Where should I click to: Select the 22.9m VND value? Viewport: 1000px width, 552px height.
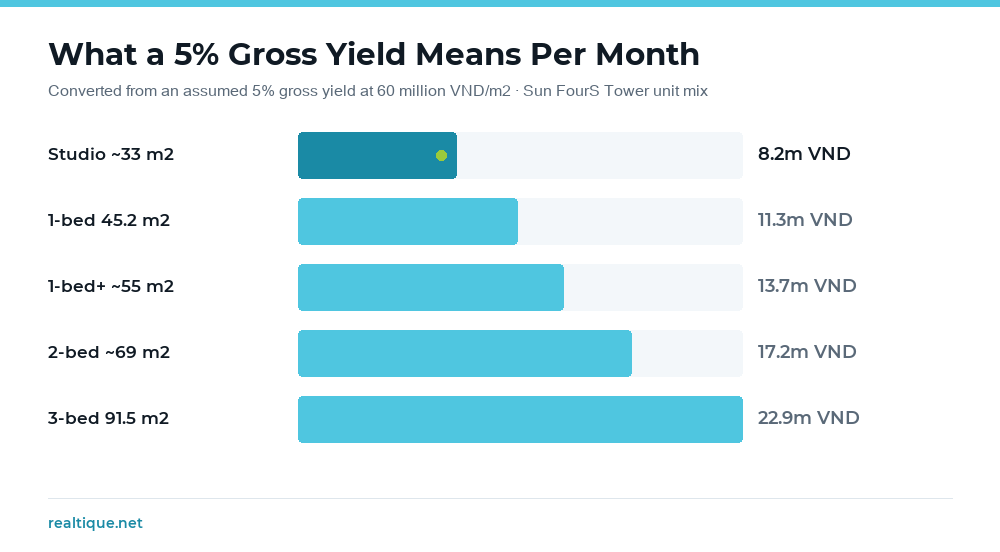[809, 418]
